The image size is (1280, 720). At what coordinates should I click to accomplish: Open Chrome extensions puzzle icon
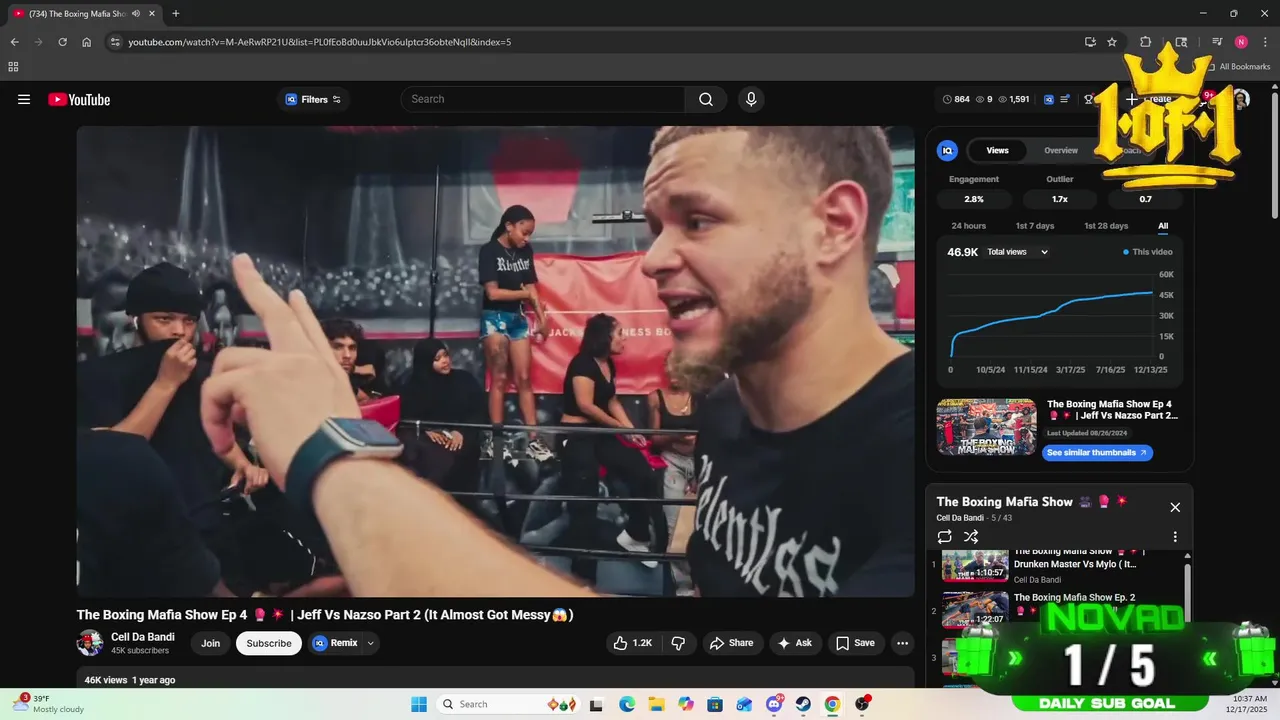click(1146, 42)
